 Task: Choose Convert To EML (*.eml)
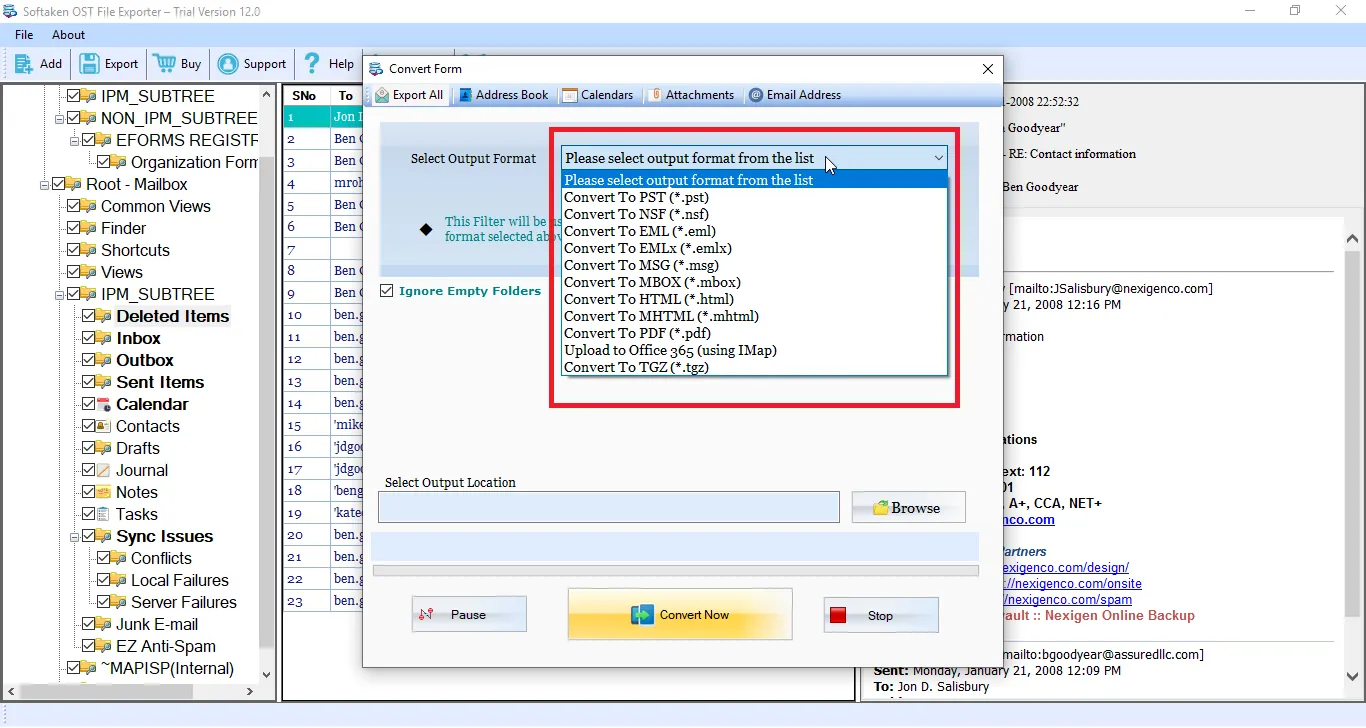click(754, 231)
